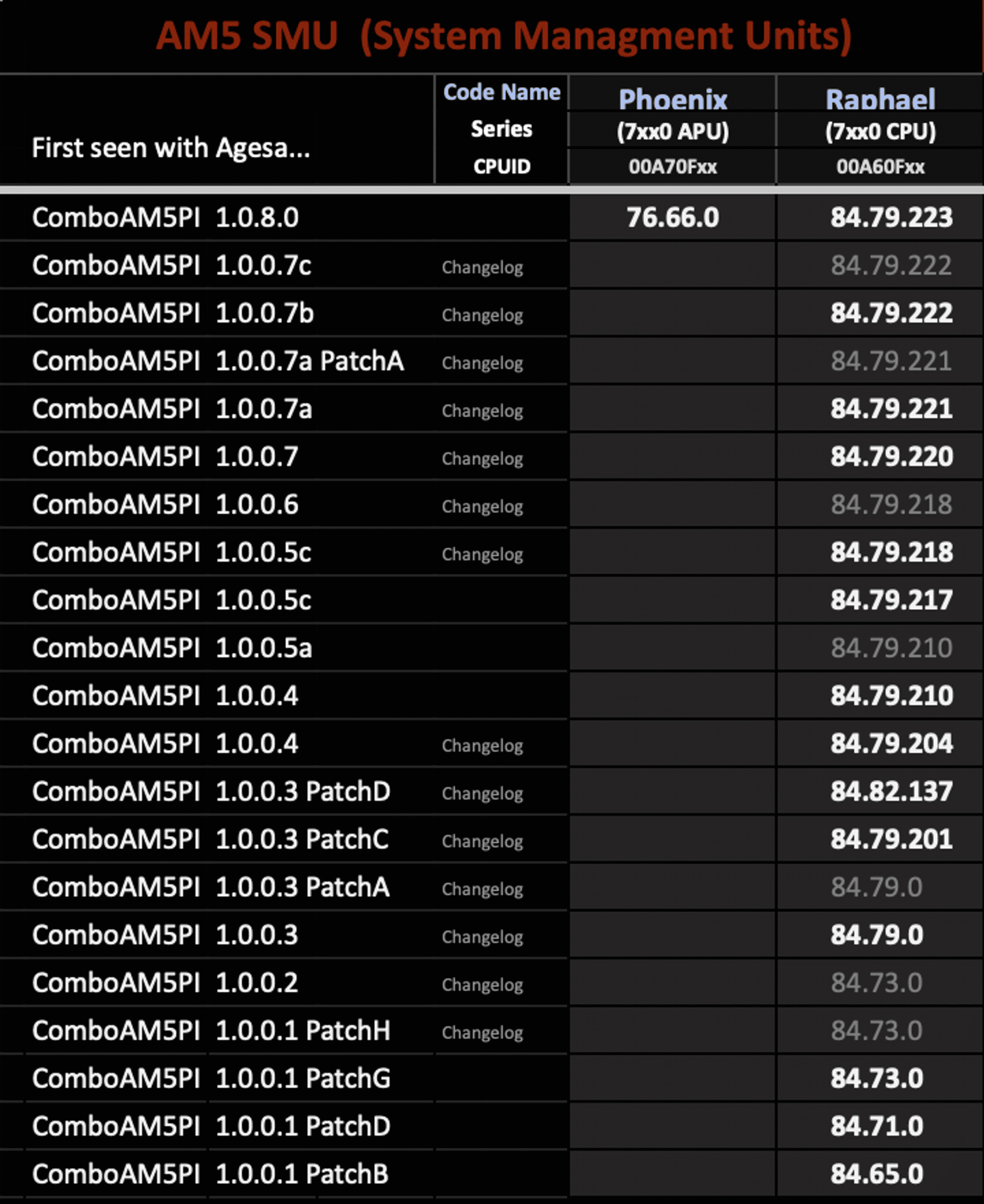Click Changelog for 1.0.0.7a PatchA row
Image resolution: width=984 pixels, height=1204 pixels.
[x=482, y=363]
